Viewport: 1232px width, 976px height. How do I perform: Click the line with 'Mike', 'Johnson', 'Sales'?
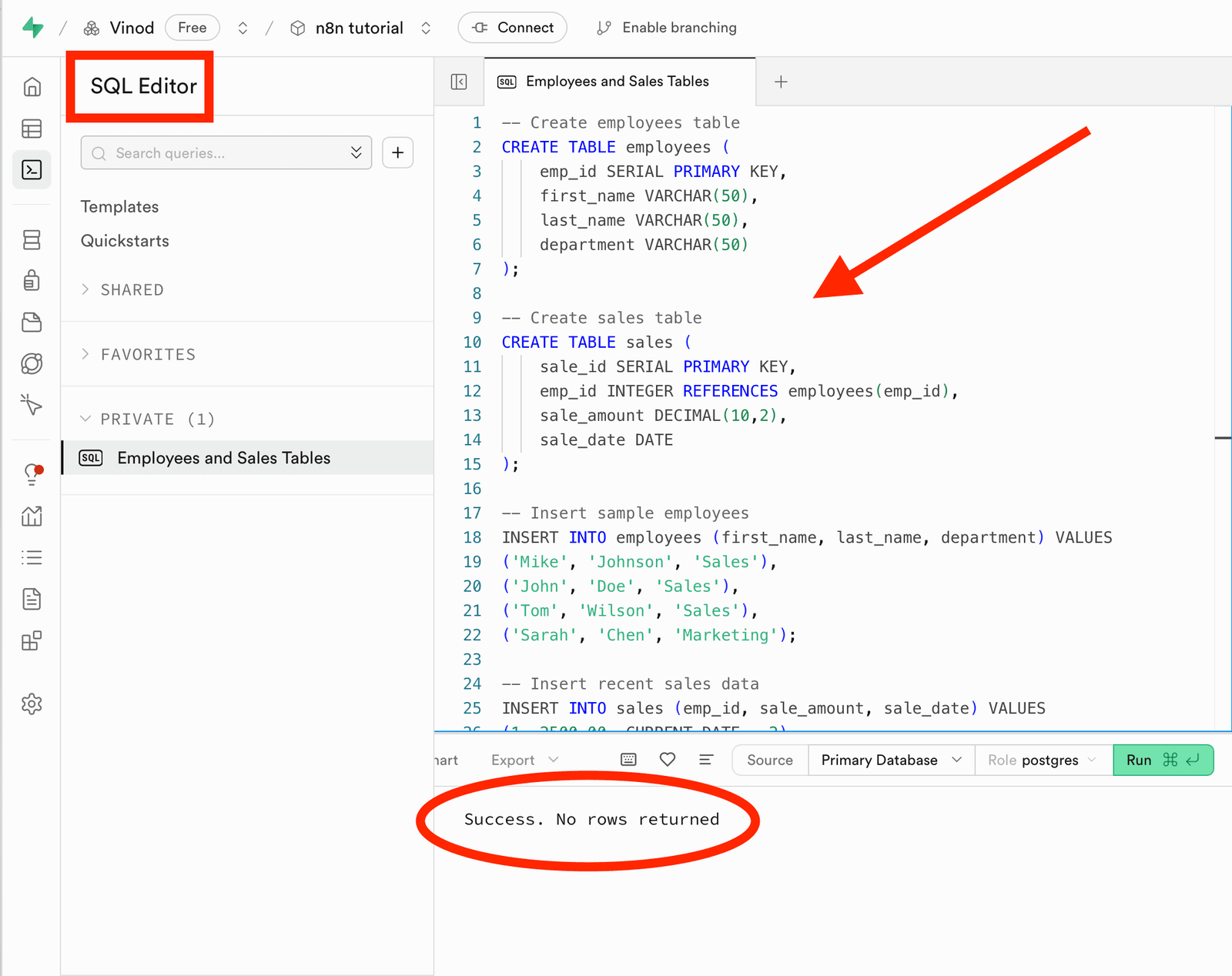tap(639, 562)
